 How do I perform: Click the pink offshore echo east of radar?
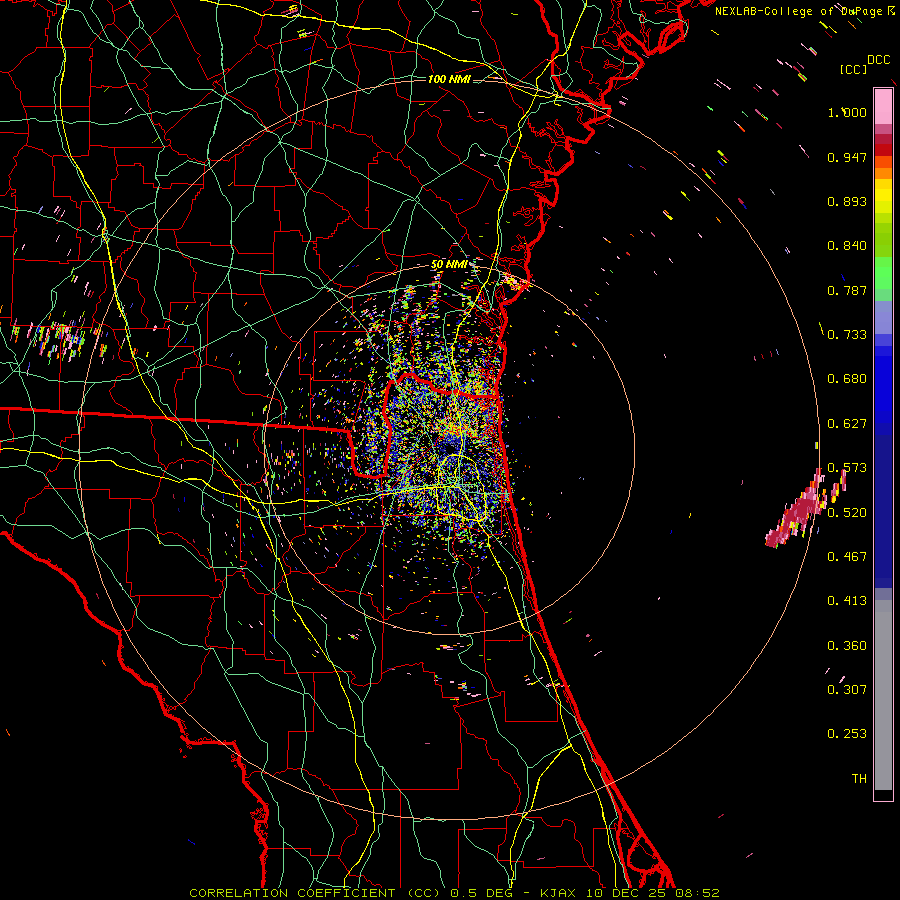coord(799,511)
